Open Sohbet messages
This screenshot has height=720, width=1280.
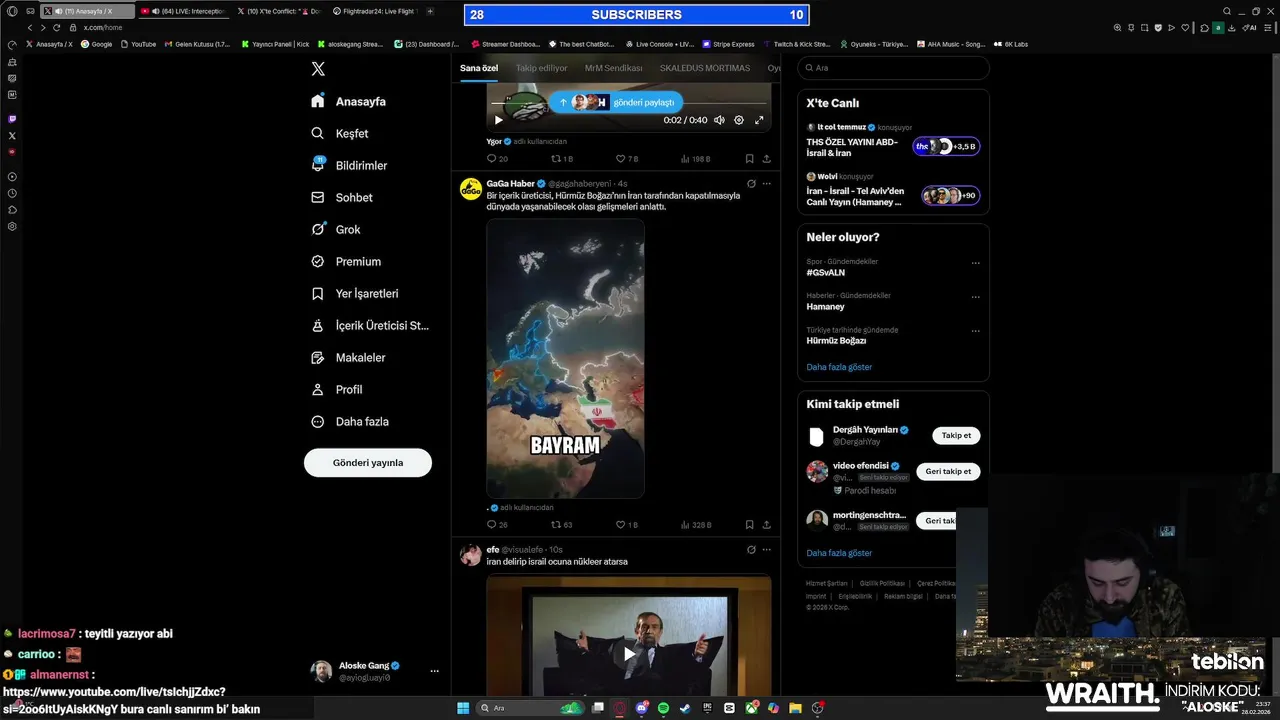coord(342,197)
